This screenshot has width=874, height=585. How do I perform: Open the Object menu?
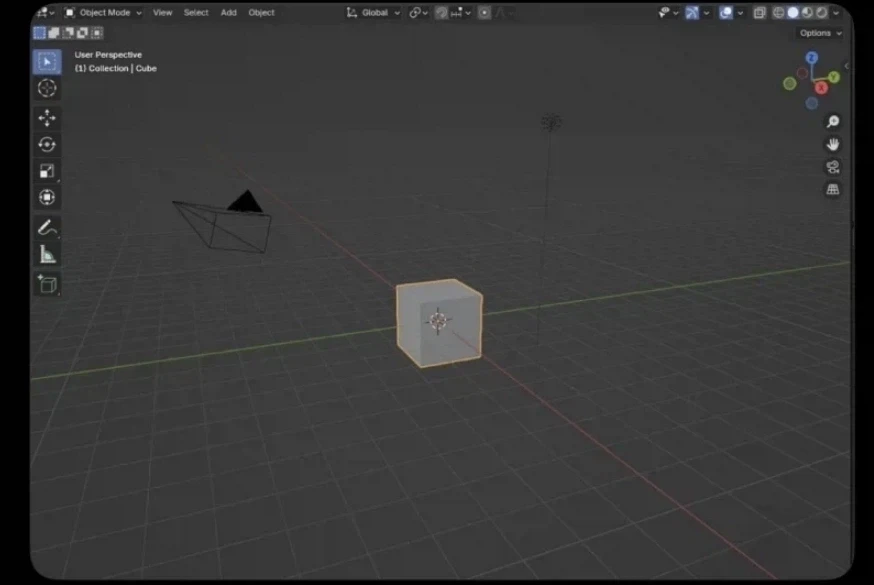point(261,12)
